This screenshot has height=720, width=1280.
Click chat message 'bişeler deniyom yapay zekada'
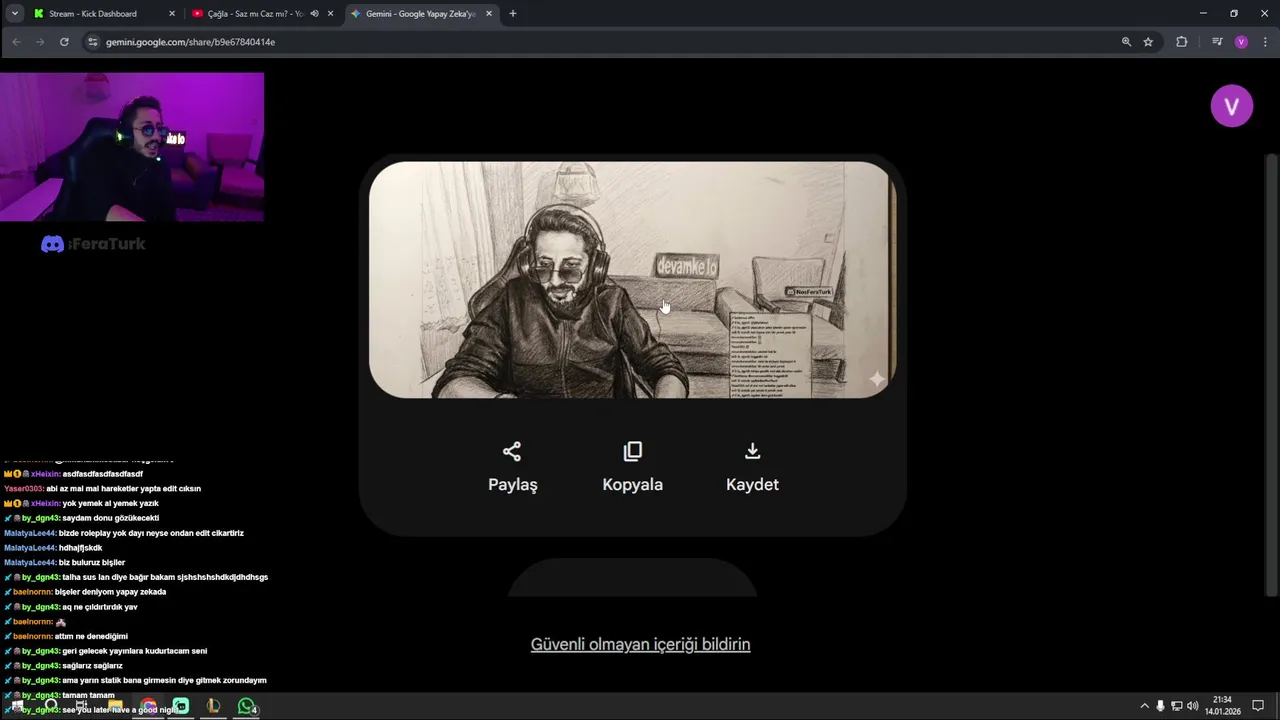[110, 592]
